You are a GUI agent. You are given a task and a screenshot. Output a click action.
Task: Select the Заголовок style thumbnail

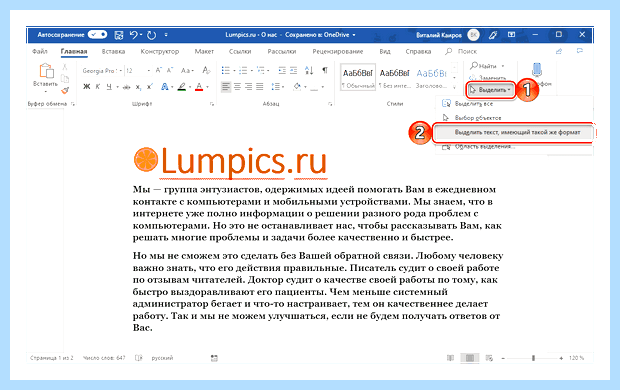pos(431,77)
